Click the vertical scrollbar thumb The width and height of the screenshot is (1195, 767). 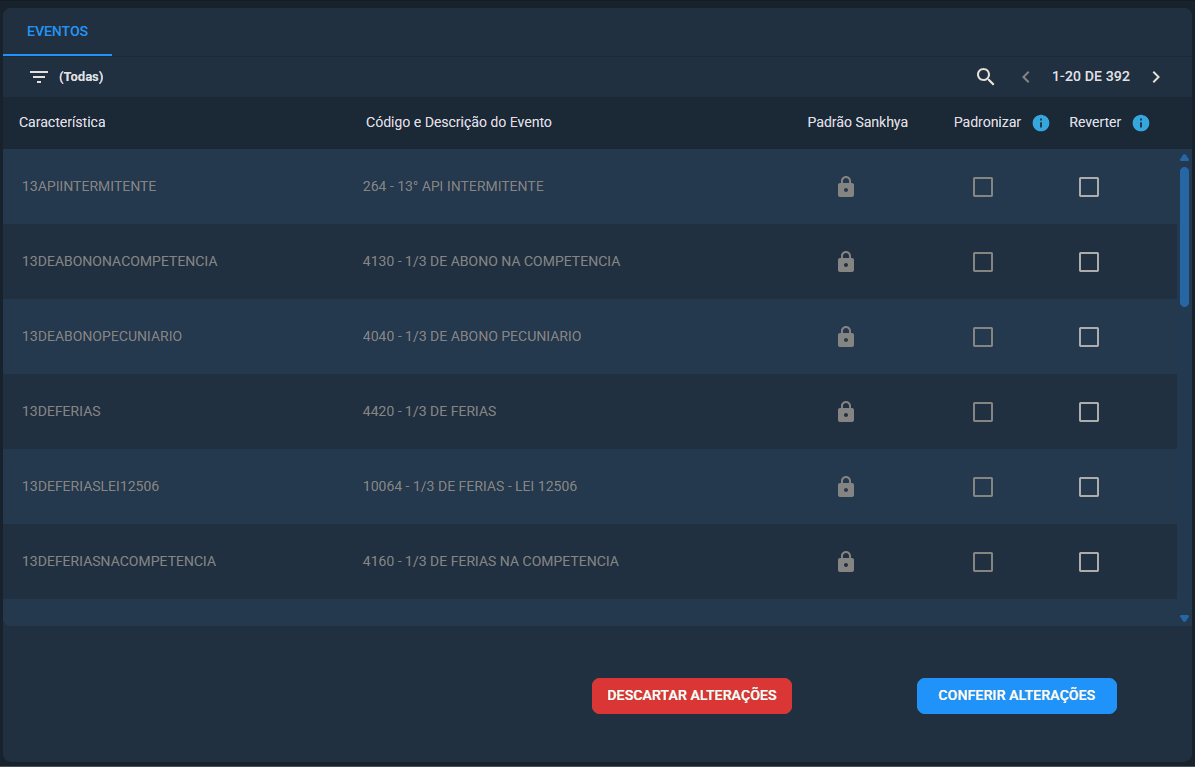[1184, 236]
